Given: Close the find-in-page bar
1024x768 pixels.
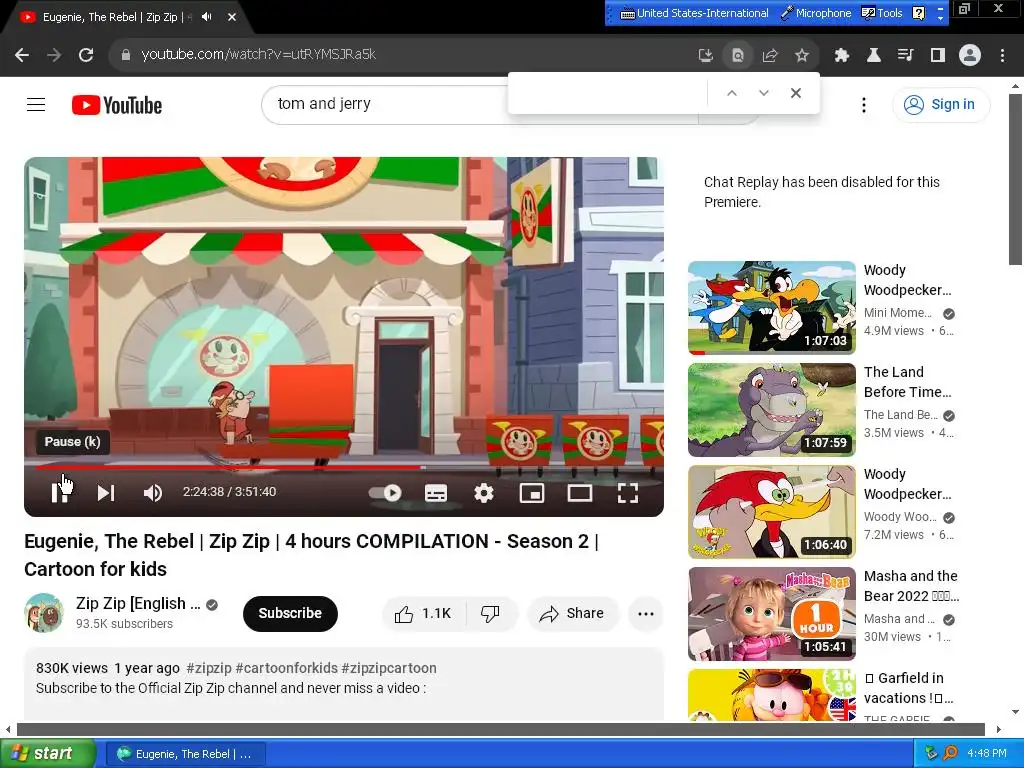Looking at the screenshot, I should coord(795,93).
